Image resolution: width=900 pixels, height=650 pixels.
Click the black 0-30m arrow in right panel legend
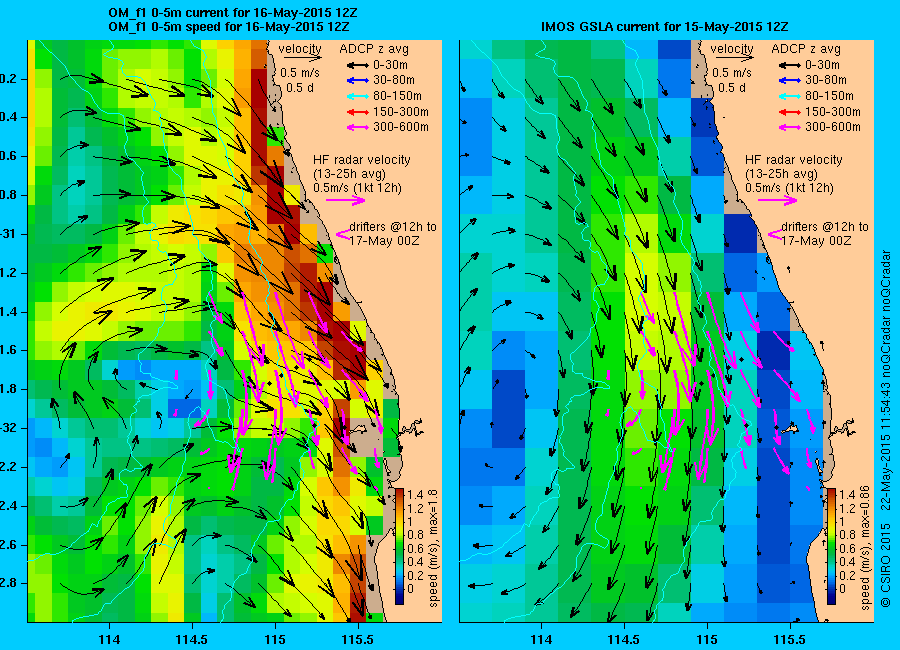click(x=789, y=65)
